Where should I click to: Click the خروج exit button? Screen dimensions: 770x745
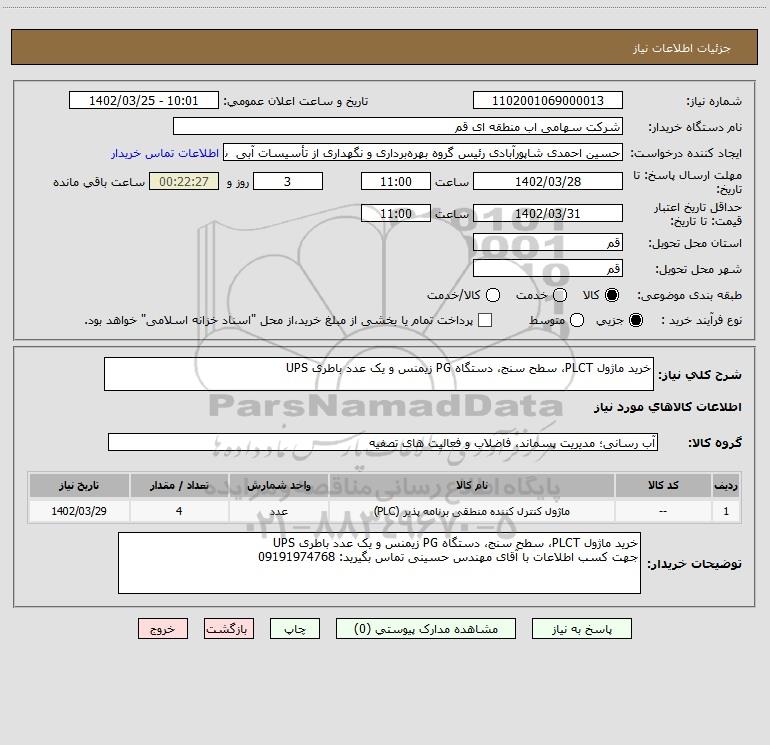(x=163, y=629)
